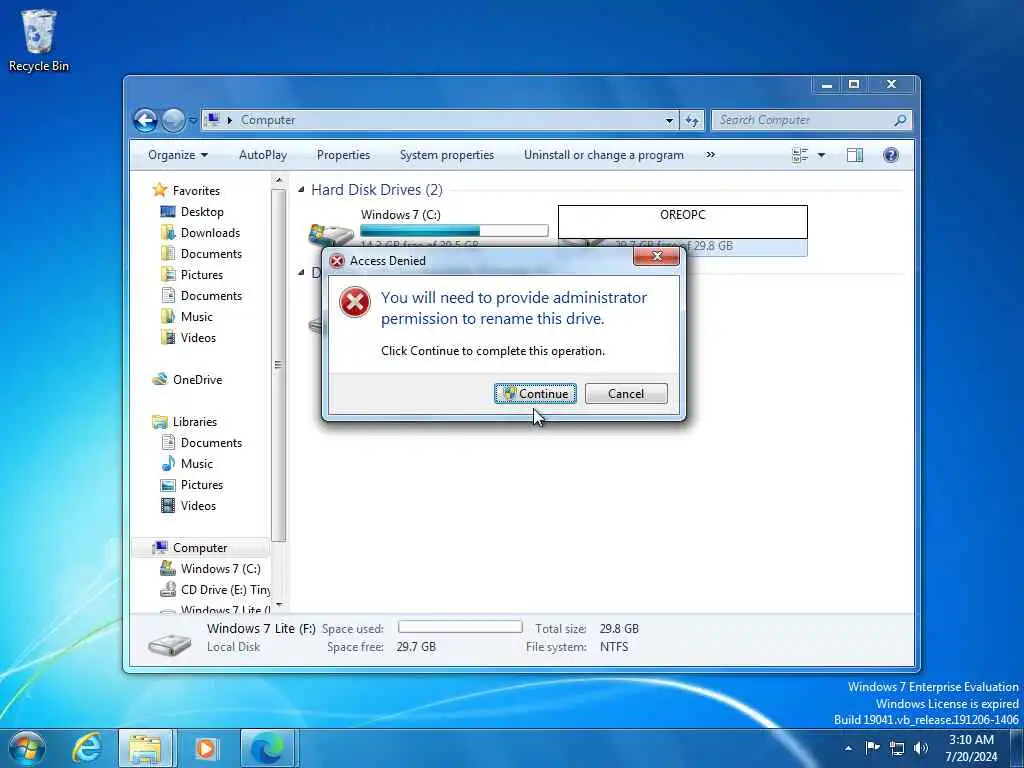Image resolution: width=1024 pixels, height=768 pixels.
Task: Open Microsoft Edge from taskbar
Action: 267,749
